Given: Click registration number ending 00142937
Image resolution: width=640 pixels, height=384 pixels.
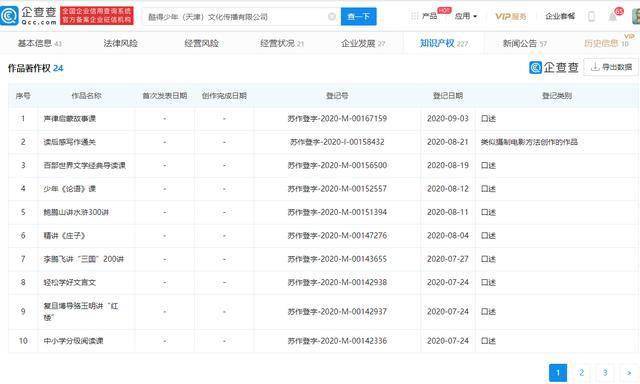Looking at the screenshot, I should 337,311.
